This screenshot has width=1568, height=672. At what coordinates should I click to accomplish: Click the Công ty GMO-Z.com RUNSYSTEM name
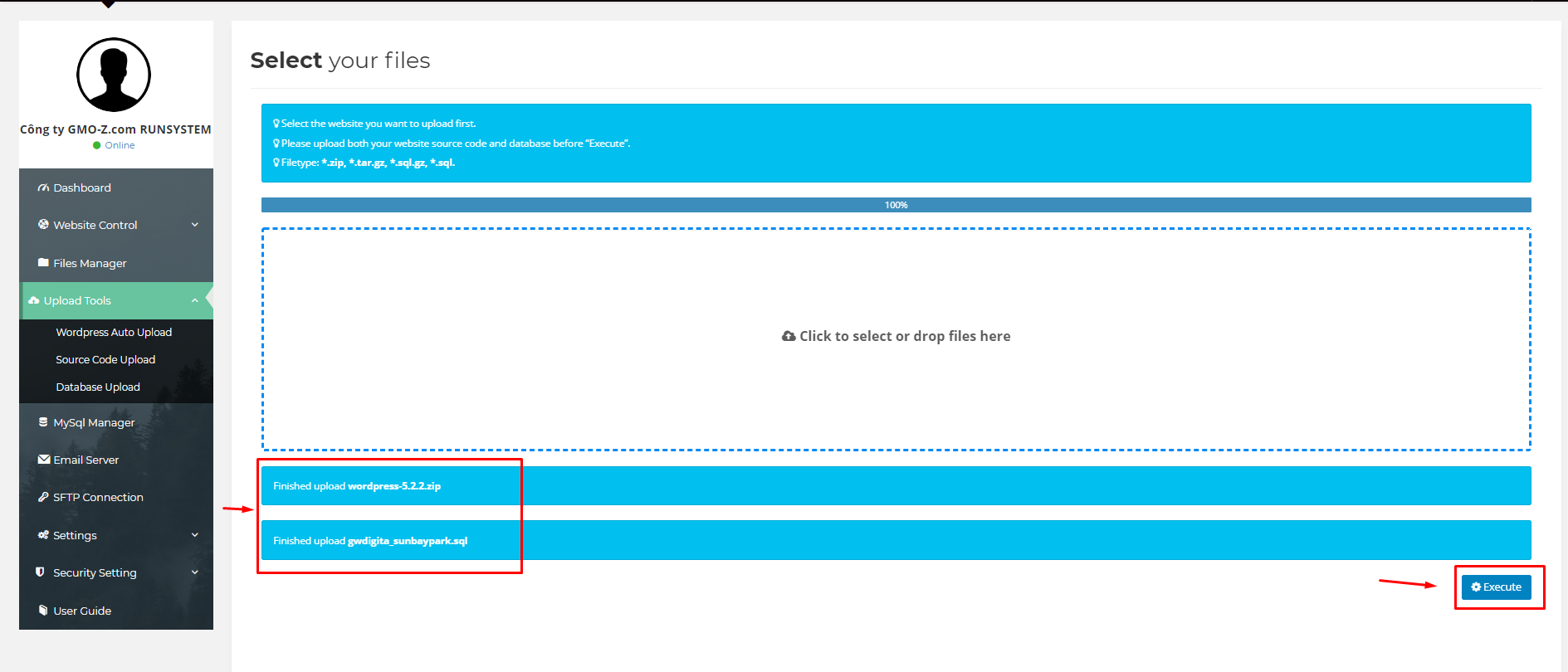[115, 129]
